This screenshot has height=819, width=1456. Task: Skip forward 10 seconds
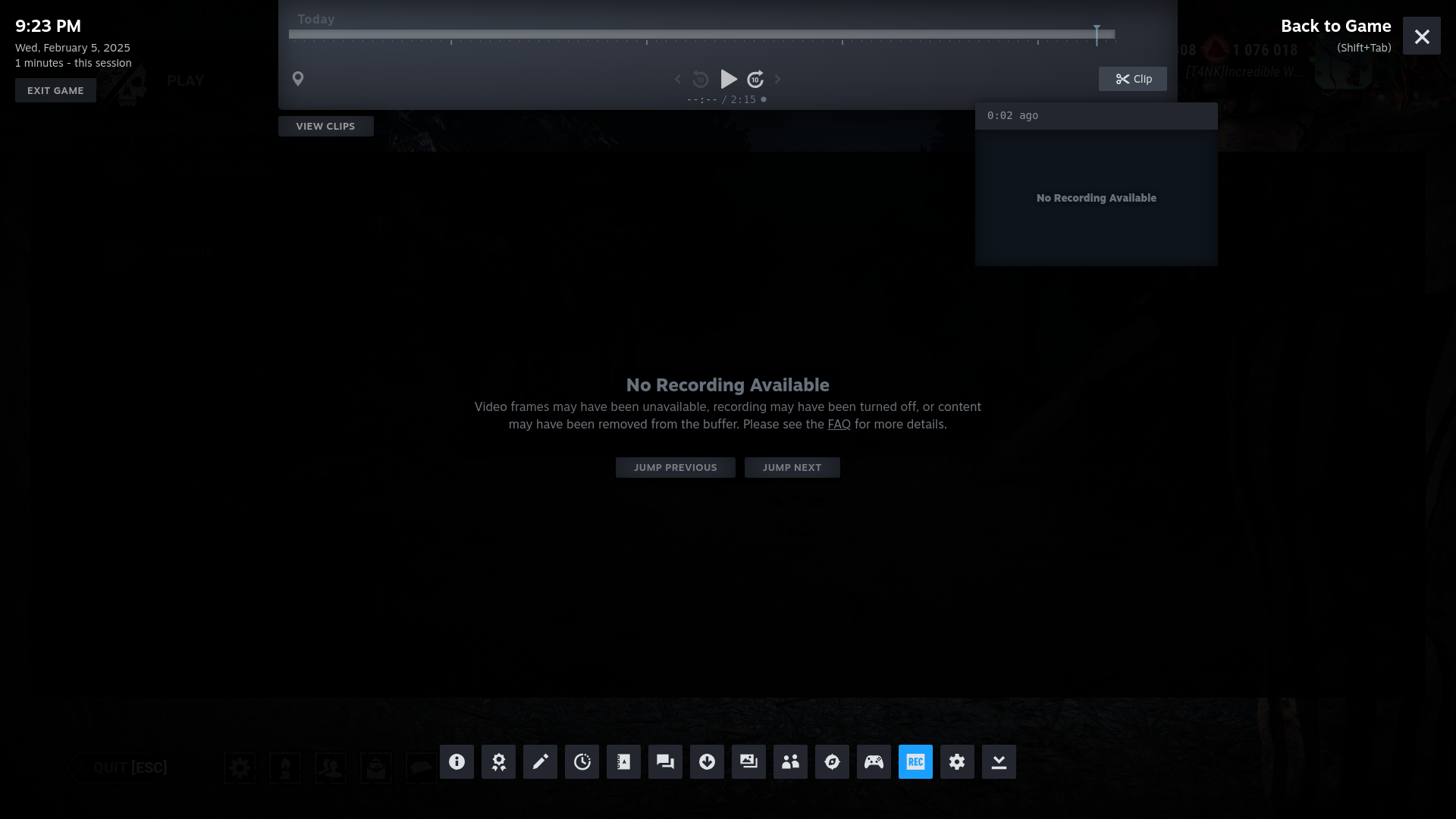click(755, 79)
